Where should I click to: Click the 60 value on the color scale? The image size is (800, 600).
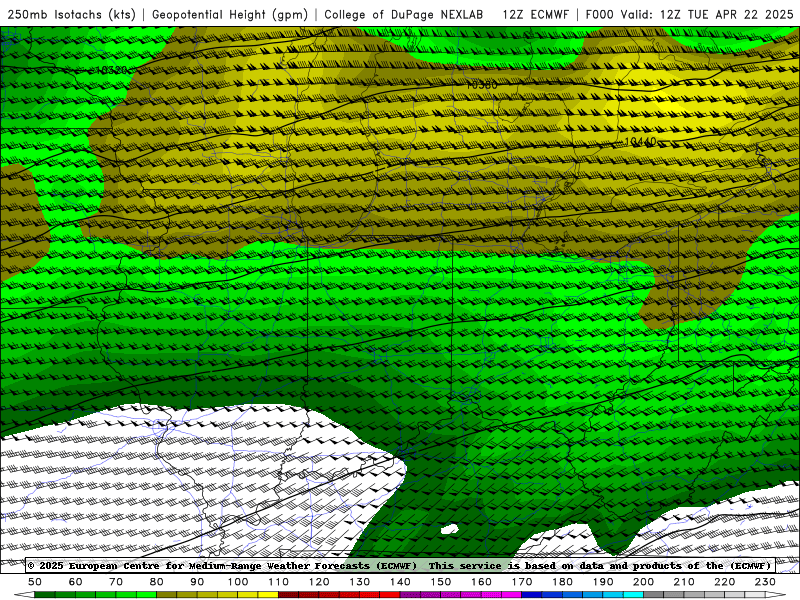(76, 582)
